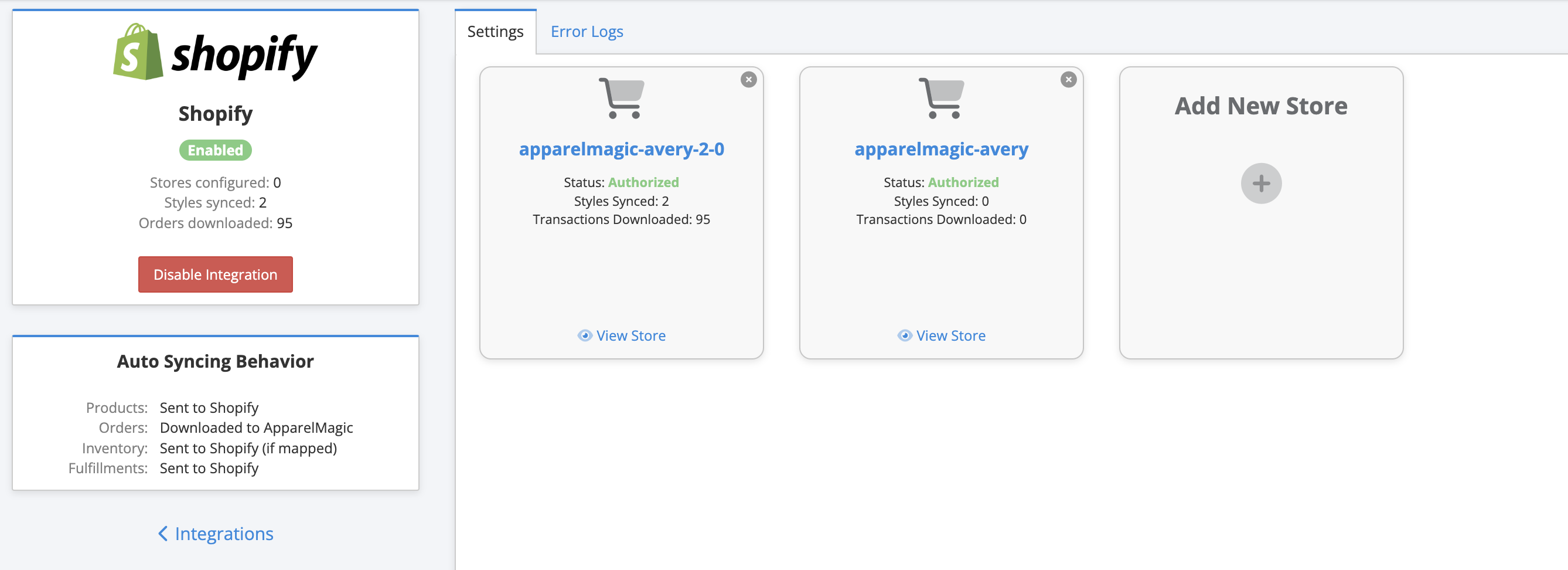Click the back chevron beside Integrations
The image size is (1568, 570).
tap(162, 534)
